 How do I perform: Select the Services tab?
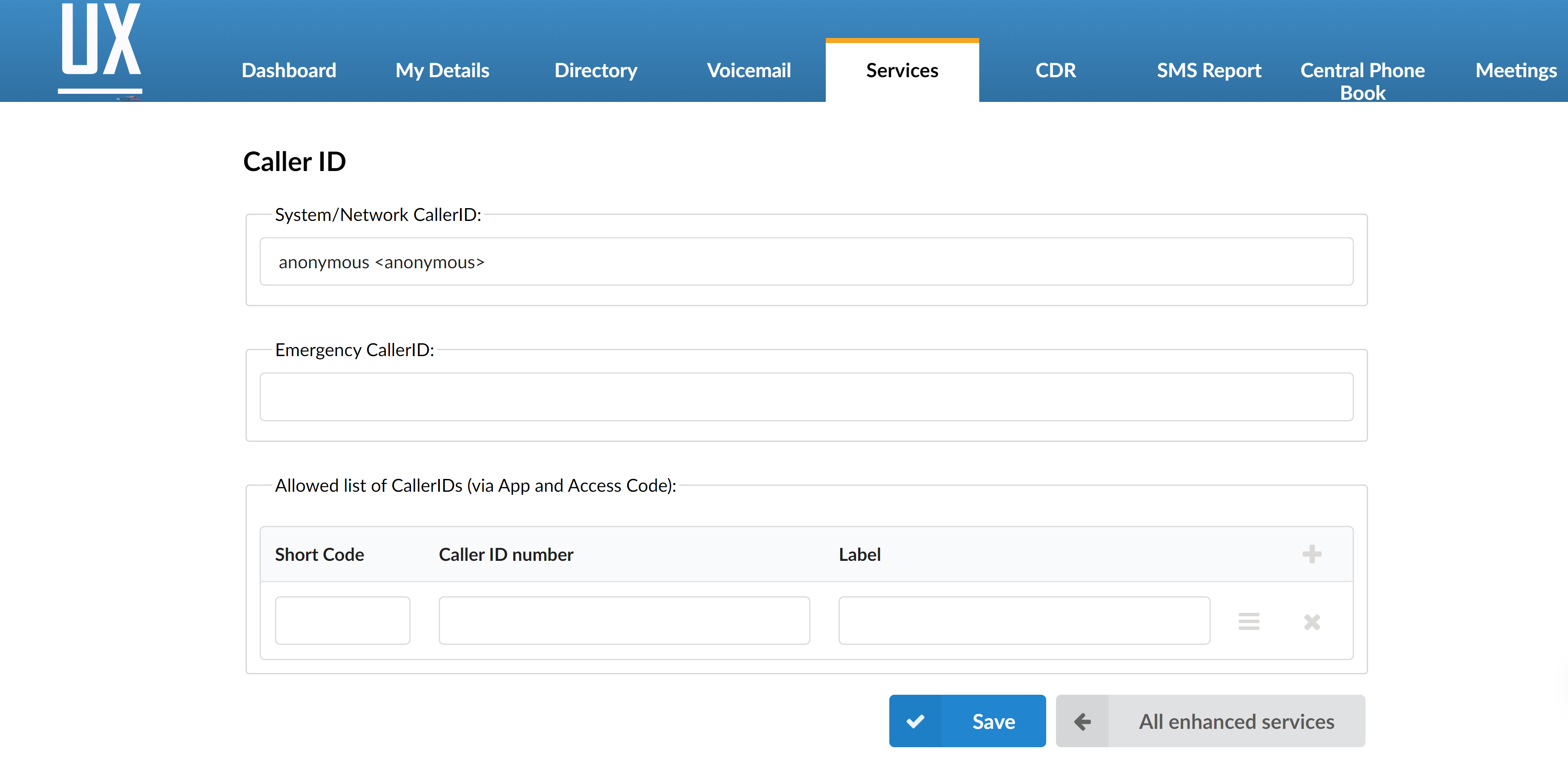902,71
